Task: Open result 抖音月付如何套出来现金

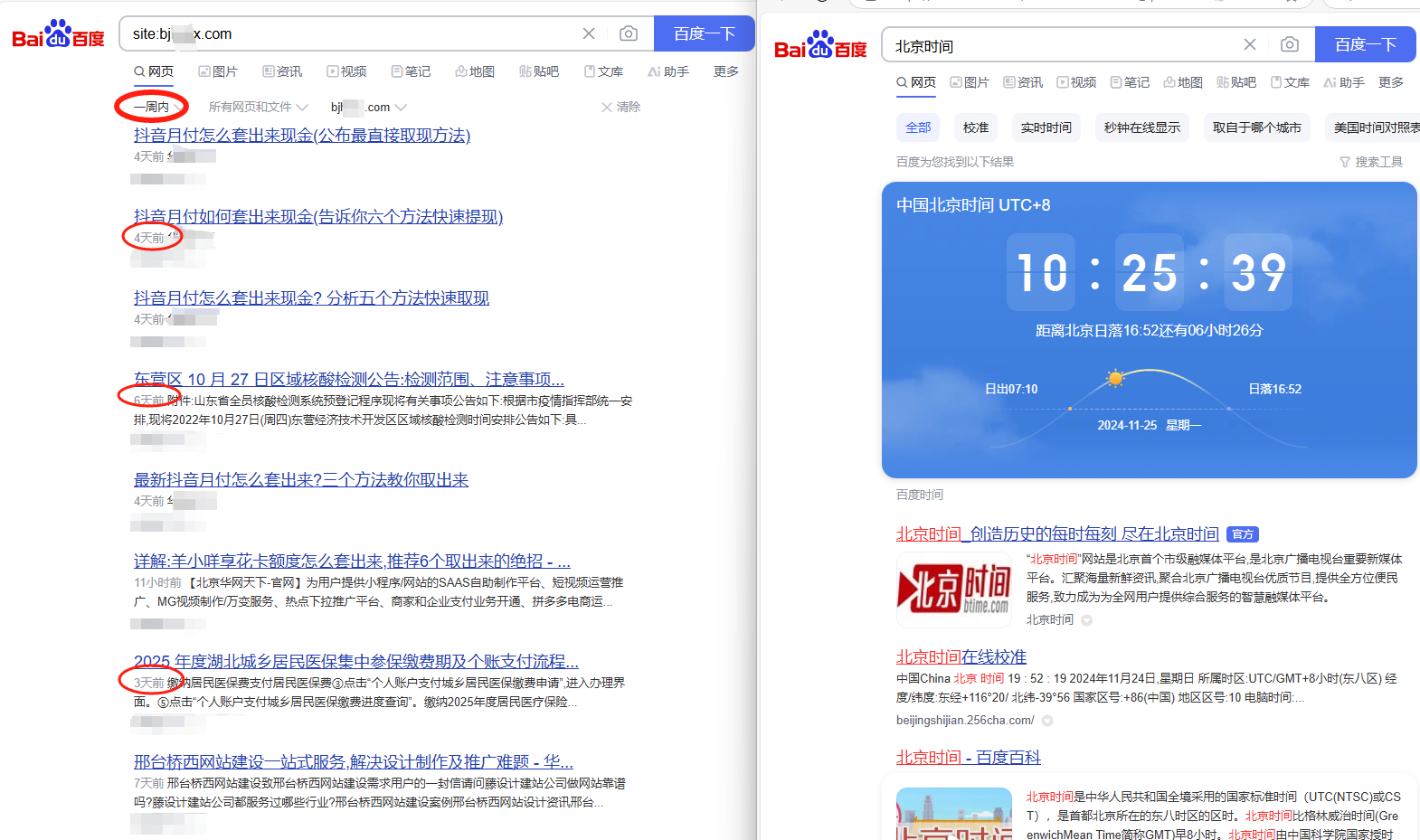Action: pos(318,217)
